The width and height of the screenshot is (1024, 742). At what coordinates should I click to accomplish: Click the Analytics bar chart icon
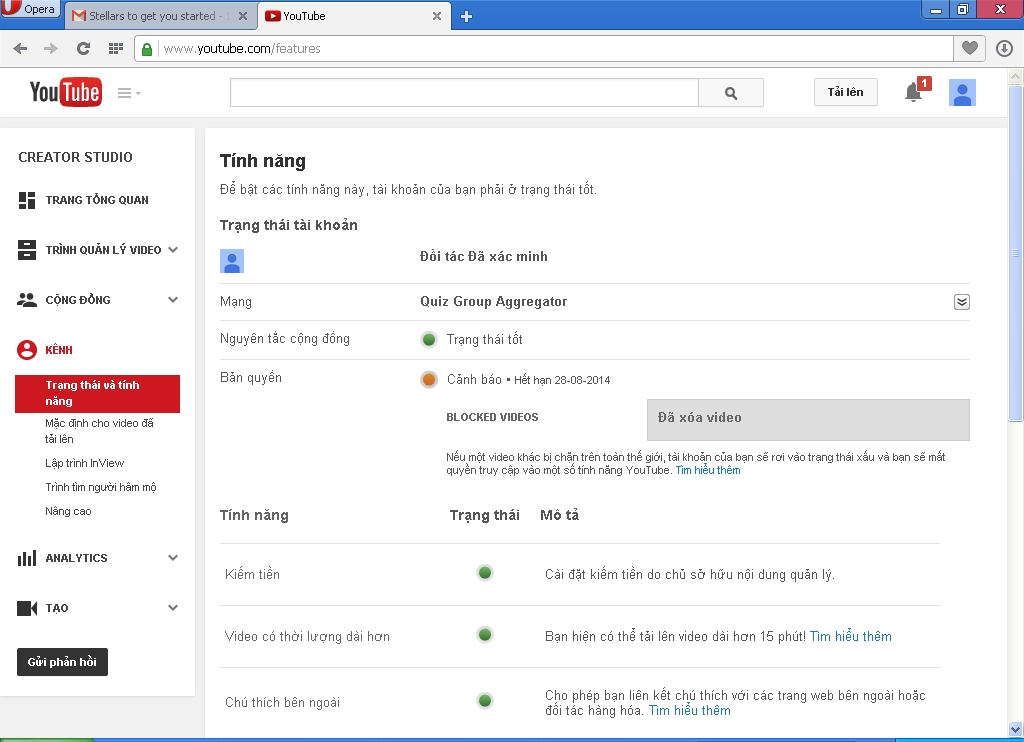point(27,558)
